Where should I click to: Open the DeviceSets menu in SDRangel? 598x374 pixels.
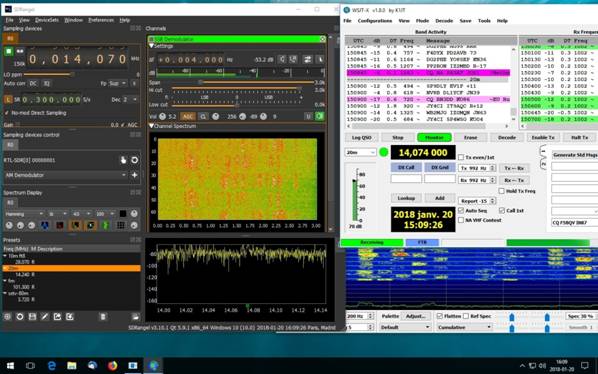tap(47, 20)
